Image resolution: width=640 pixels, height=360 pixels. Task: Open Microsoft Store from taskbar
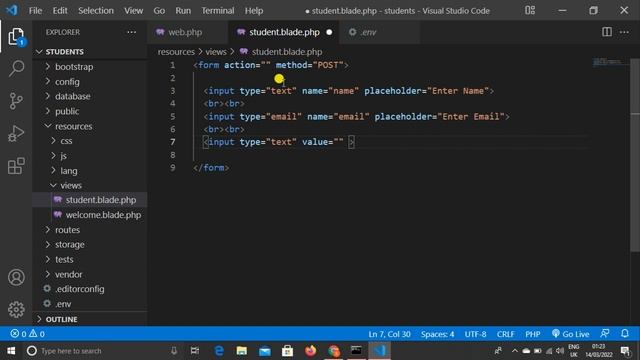tap(287, 351)
